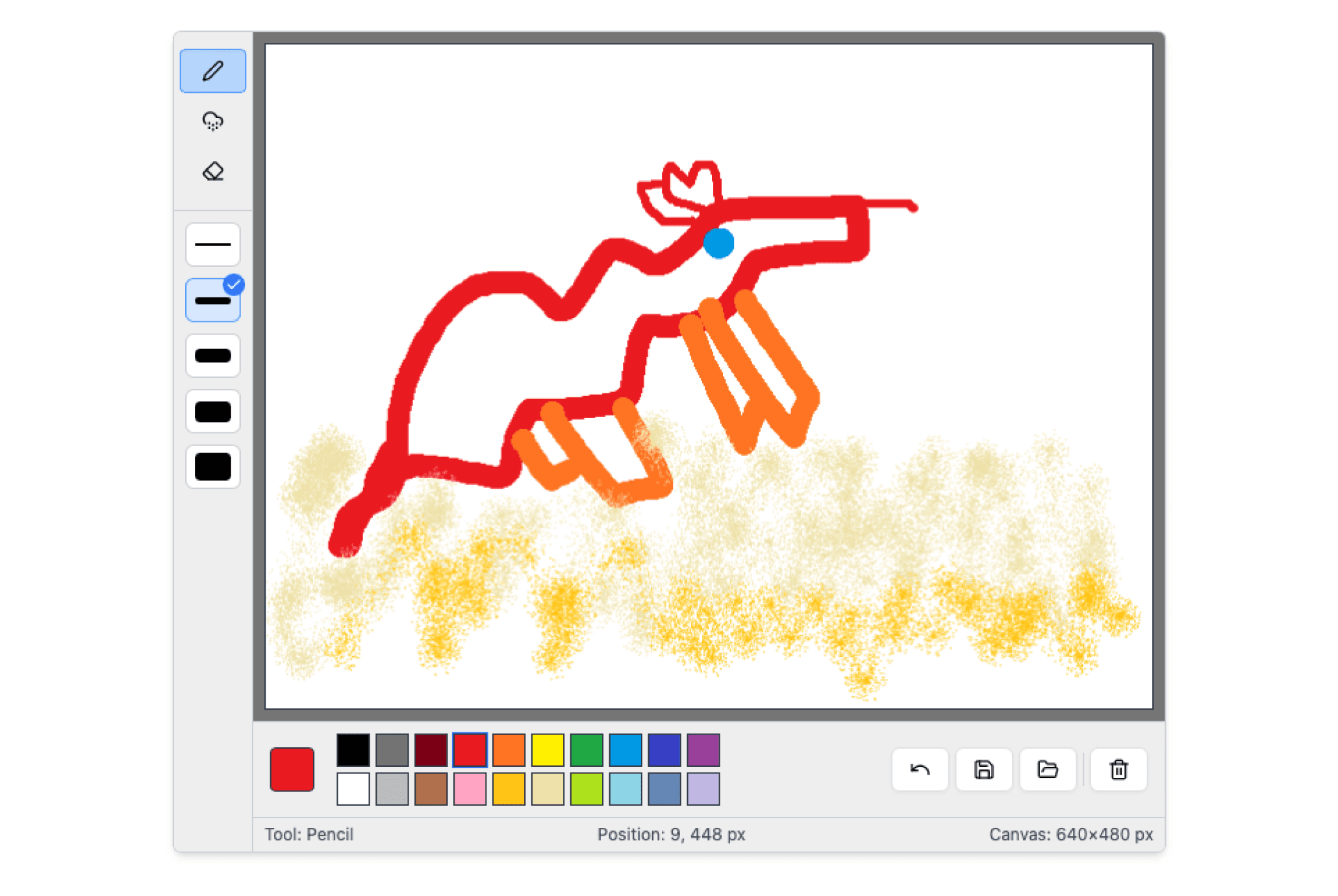Screen dimensions: 1338x896
Task: Click the large current color preview
Action: [292, 767]
